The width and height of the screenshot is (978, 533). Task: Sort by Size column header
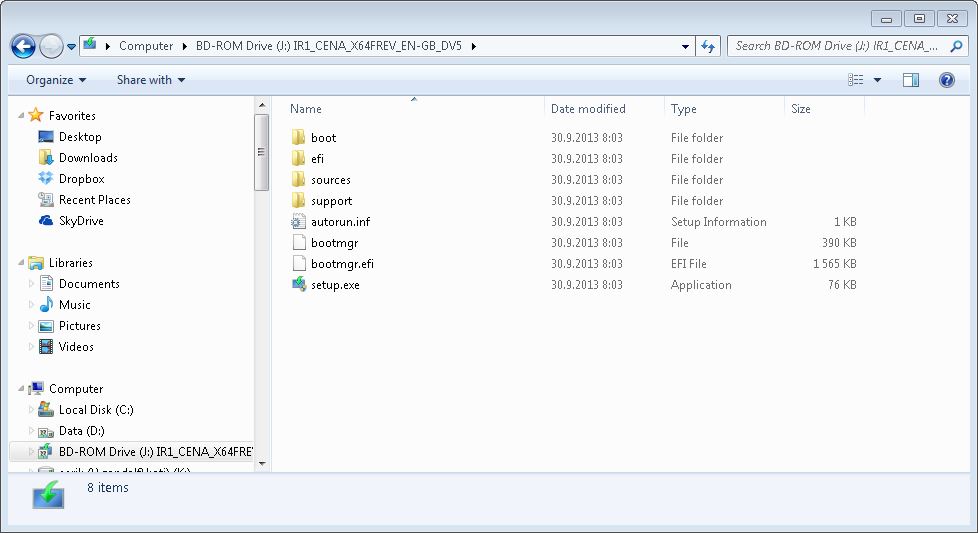click(801, 108)
